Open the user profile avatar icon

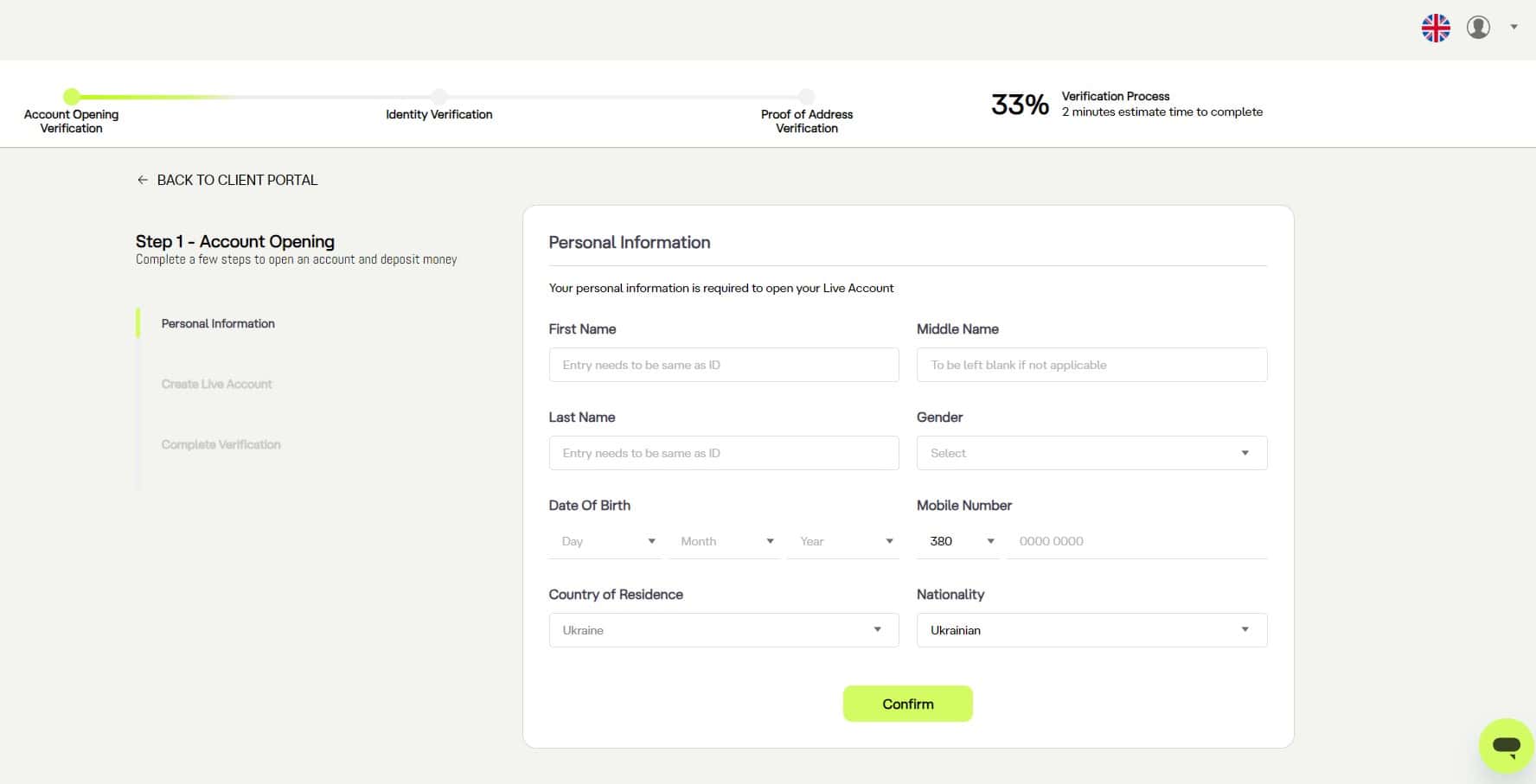[1478, 28]
